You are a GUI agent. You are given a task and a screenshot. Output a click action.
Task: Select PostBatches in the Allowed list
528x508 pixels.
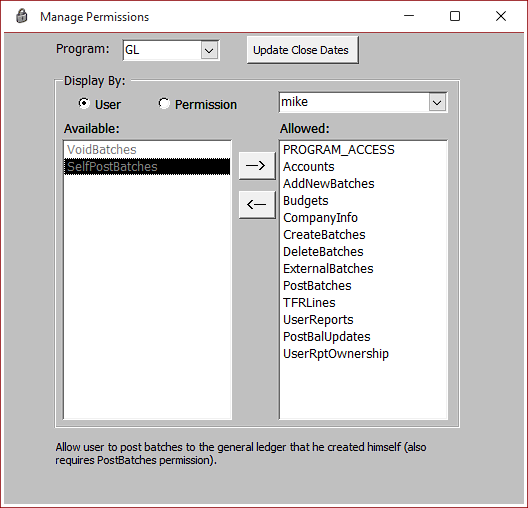(x=363, y=285)
